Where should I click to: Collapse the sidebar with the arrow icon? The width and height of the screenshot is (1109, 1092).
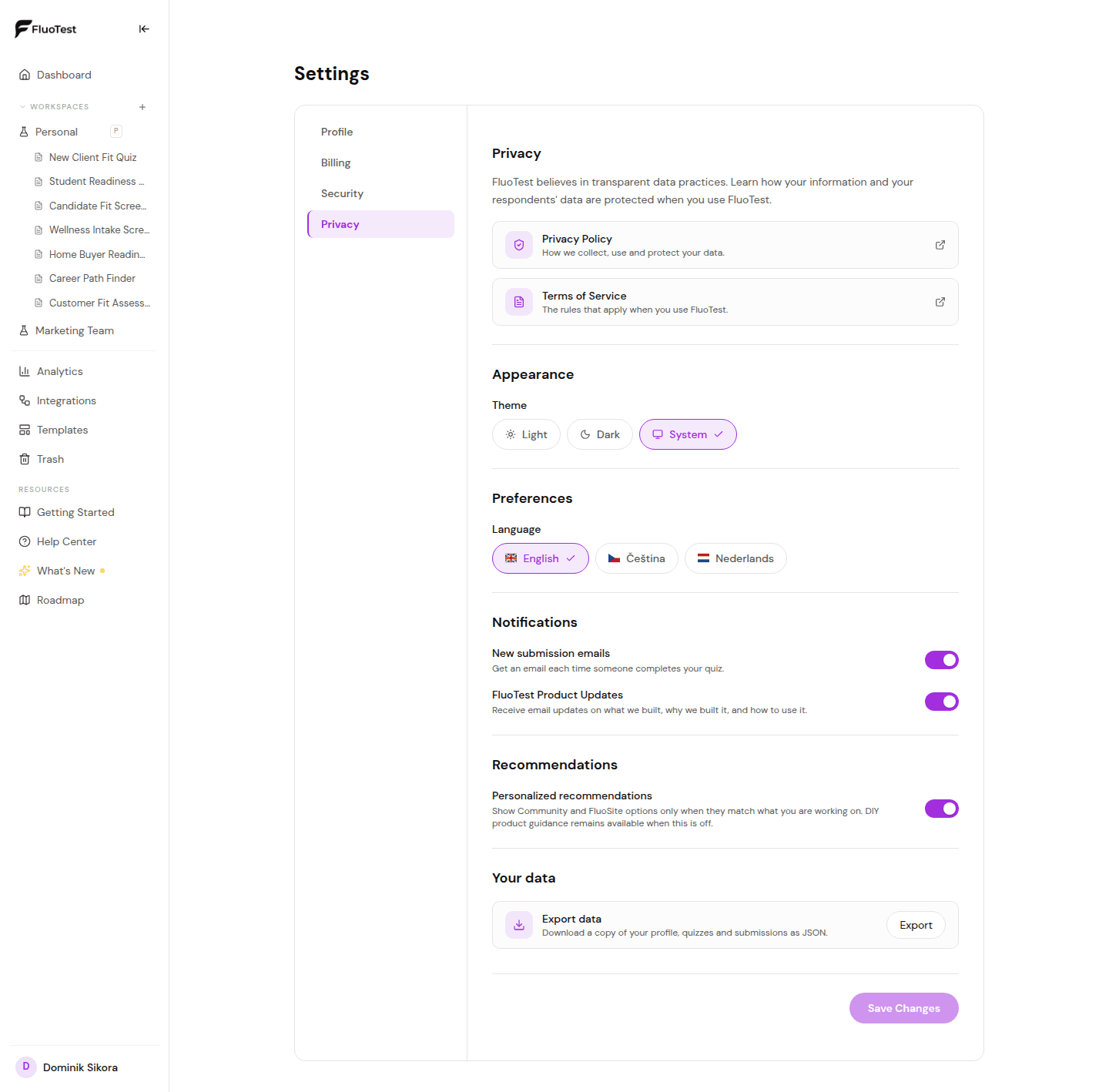coord(144,29)
